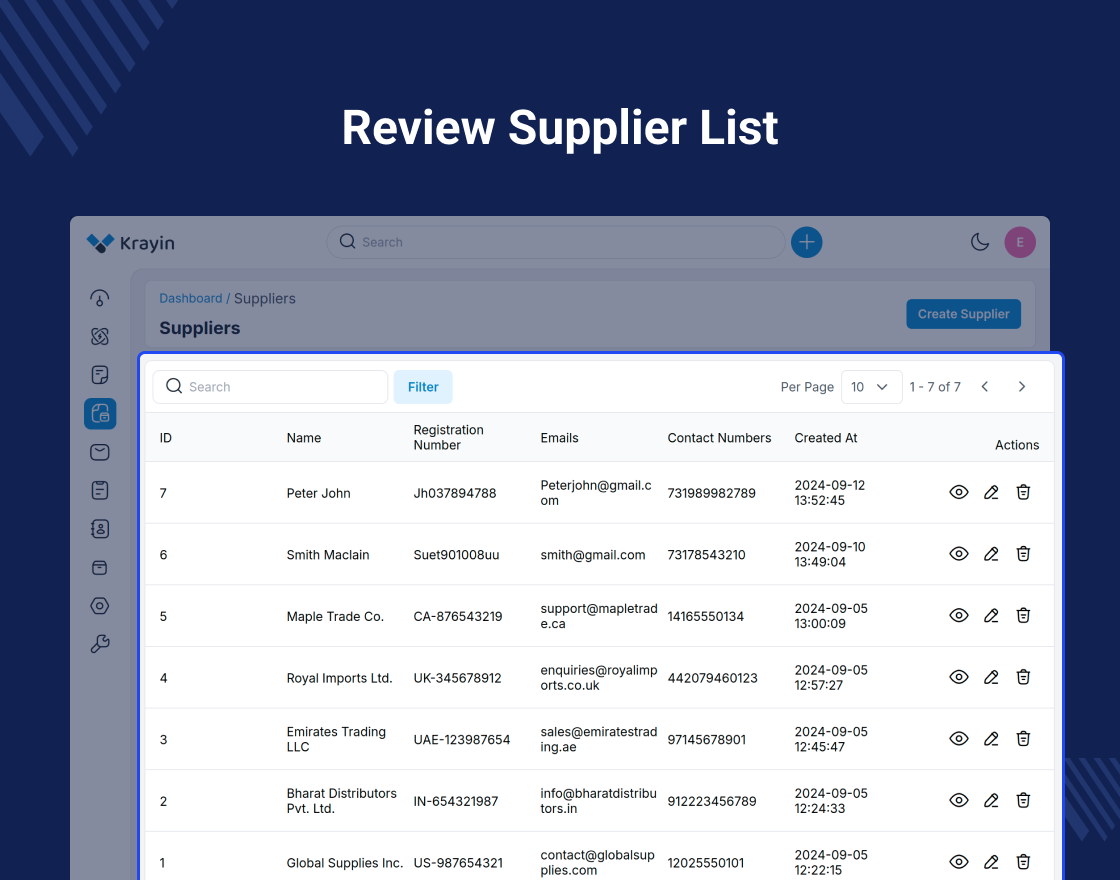Delete Global Supplies Inc. trash icon
The image size is (1120, 880).
click(x=1024, y=861)
